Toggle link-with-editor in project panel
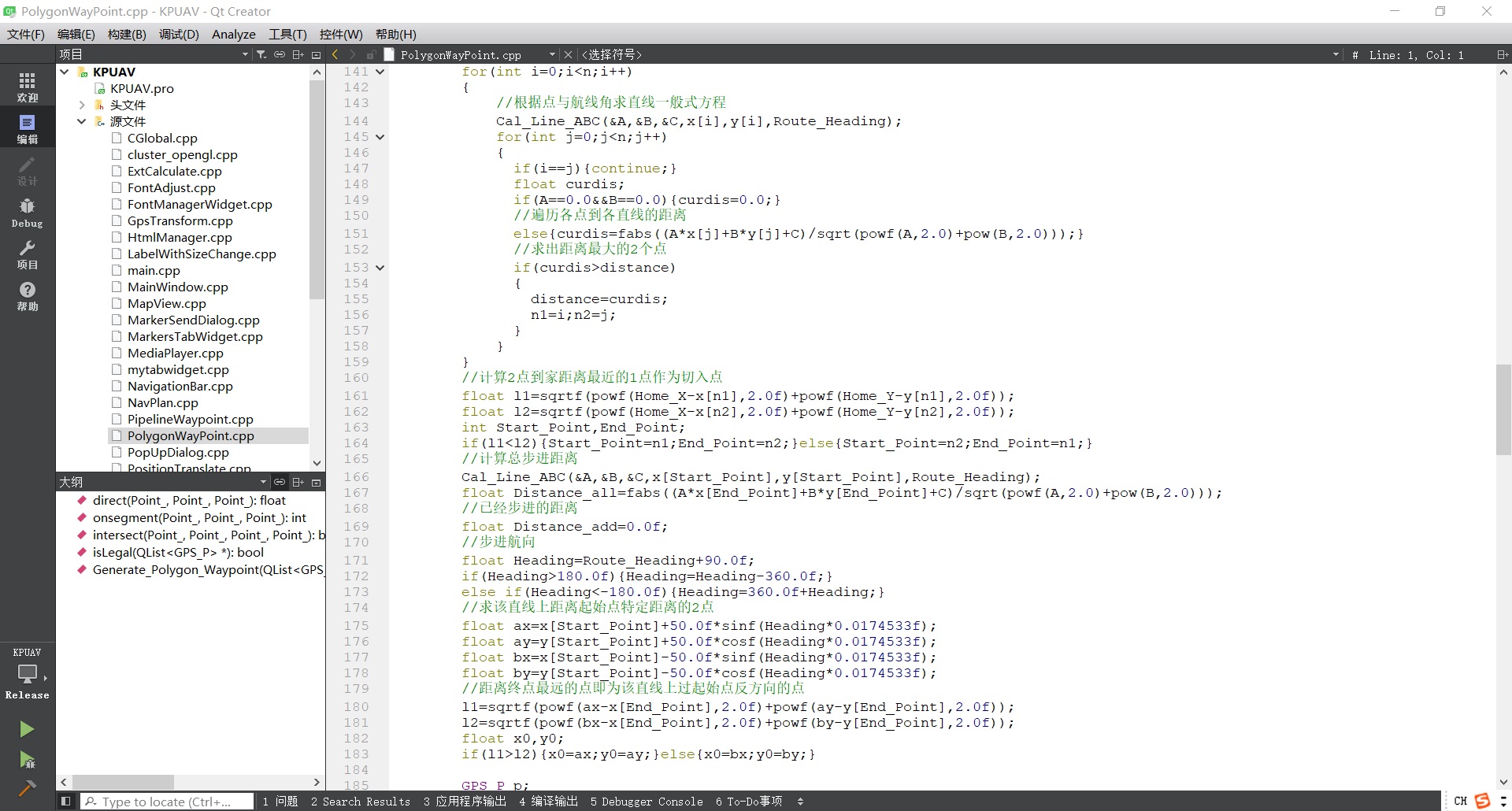1512x811 pixels. pos(280,54)
